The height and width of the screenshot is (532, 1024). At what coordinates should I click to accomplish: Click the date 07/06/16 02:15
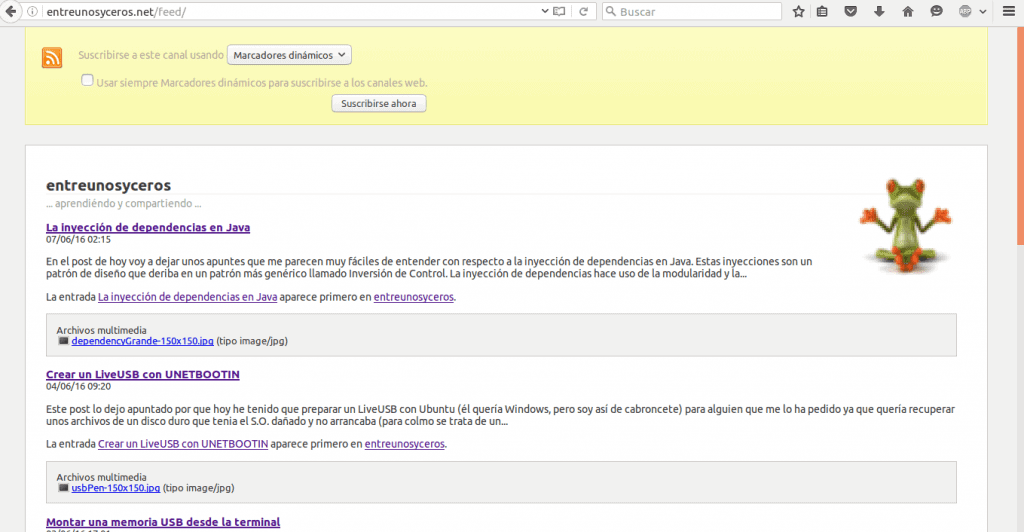click(78, 240)
